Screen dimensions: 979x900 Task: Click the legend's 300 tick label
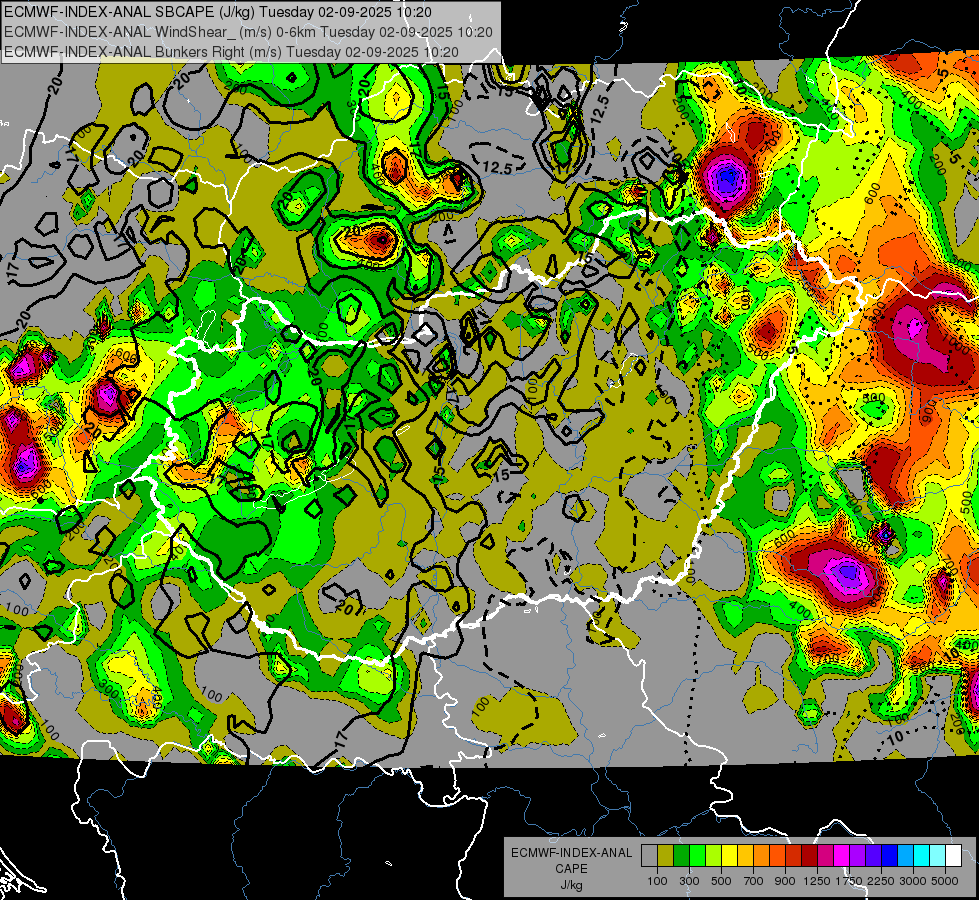coord(689,881)
